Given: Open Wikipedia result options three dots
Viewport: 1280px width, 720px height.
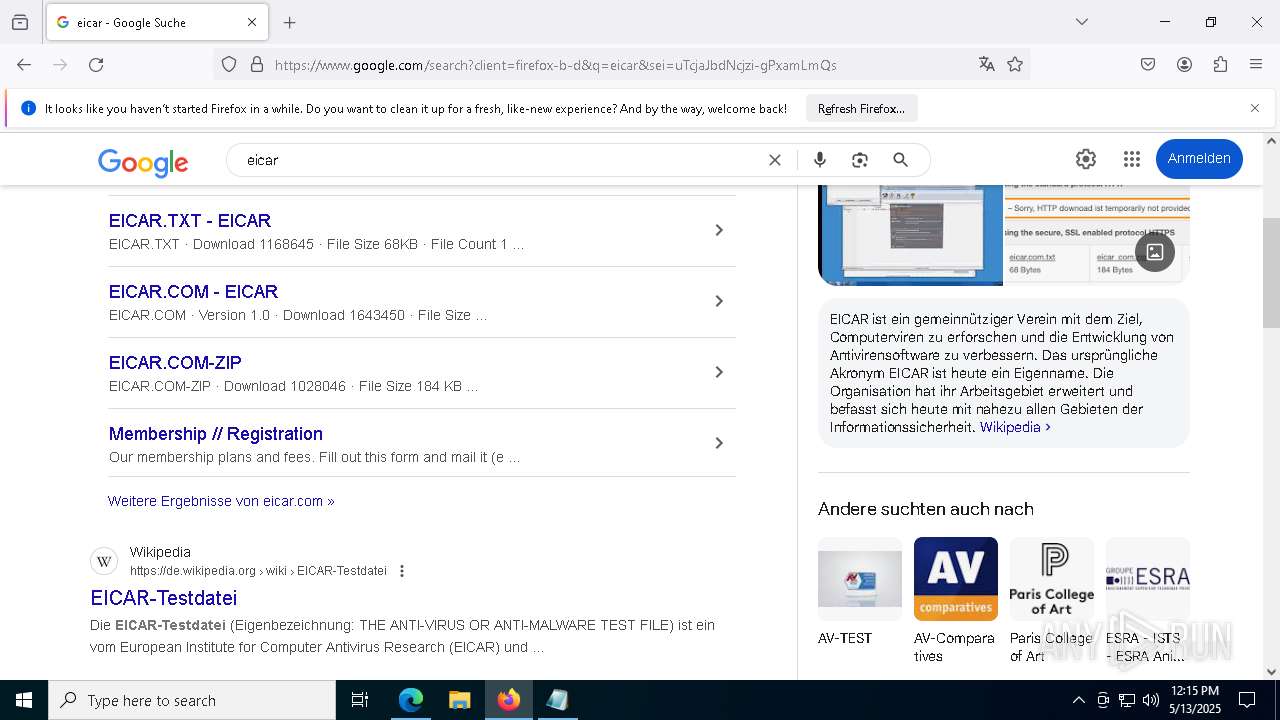Looking at the screenshot, I should [402, 571].
